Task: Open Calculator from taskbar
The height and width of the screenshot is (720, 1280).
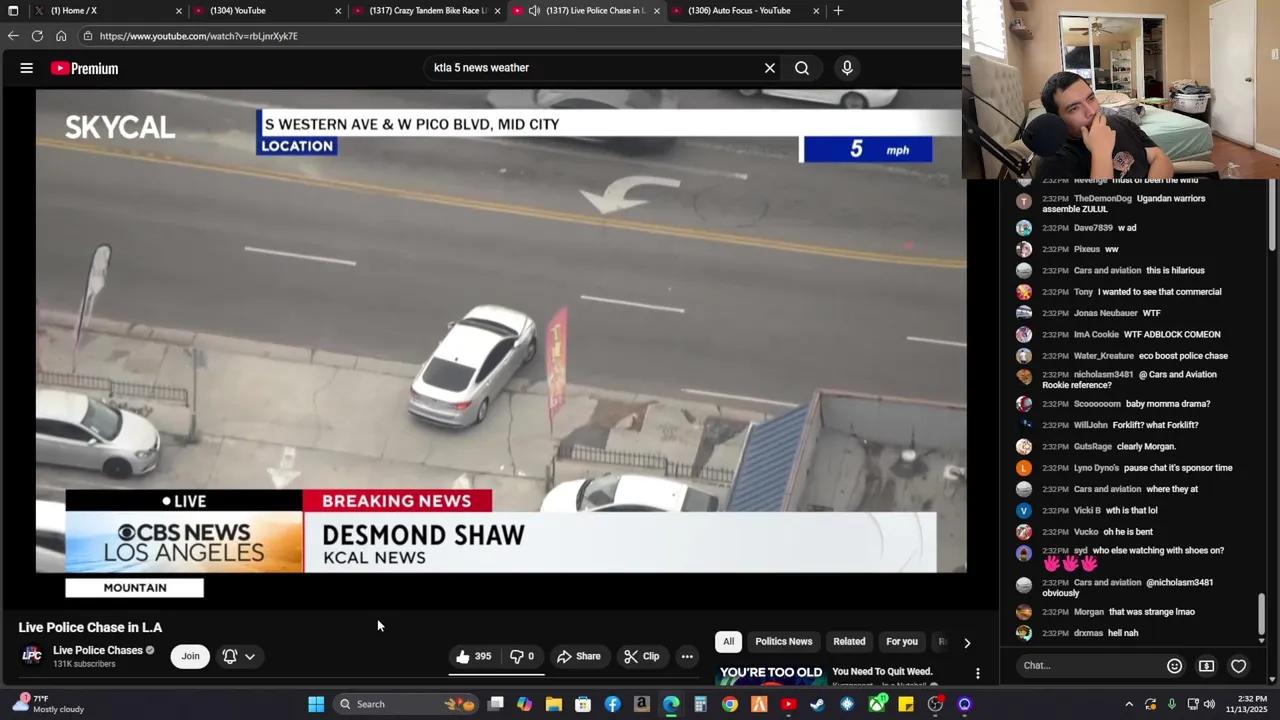Action: tap(701, 704)
